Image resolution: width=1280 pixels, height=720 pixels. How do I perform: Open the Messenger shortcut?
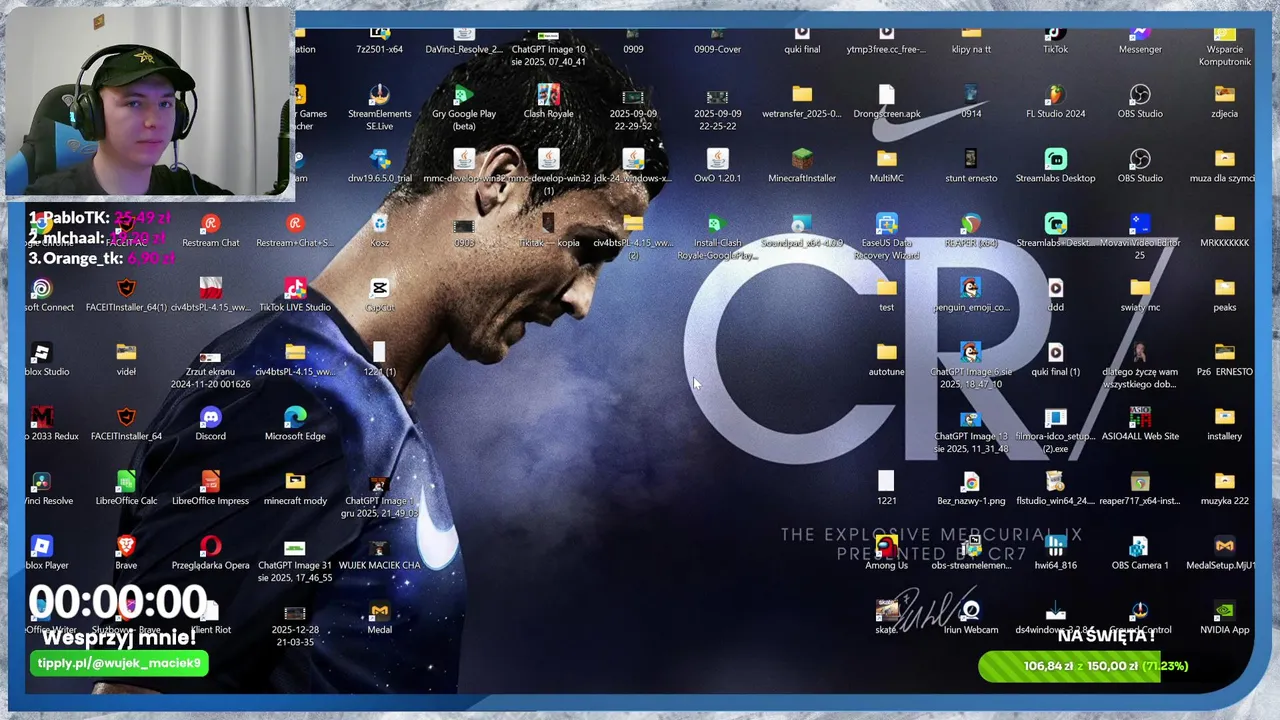[1140, 40]
